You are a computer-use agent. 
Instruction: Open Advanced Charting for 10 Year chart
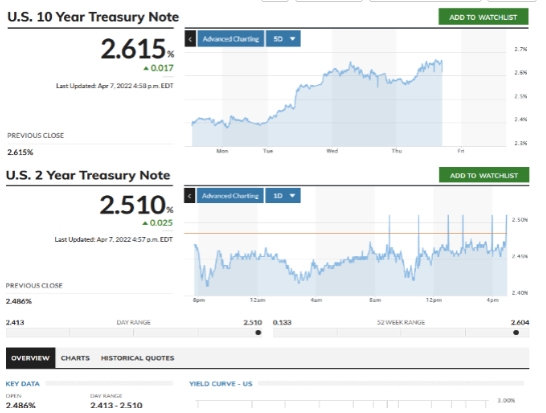coord(231,39)
